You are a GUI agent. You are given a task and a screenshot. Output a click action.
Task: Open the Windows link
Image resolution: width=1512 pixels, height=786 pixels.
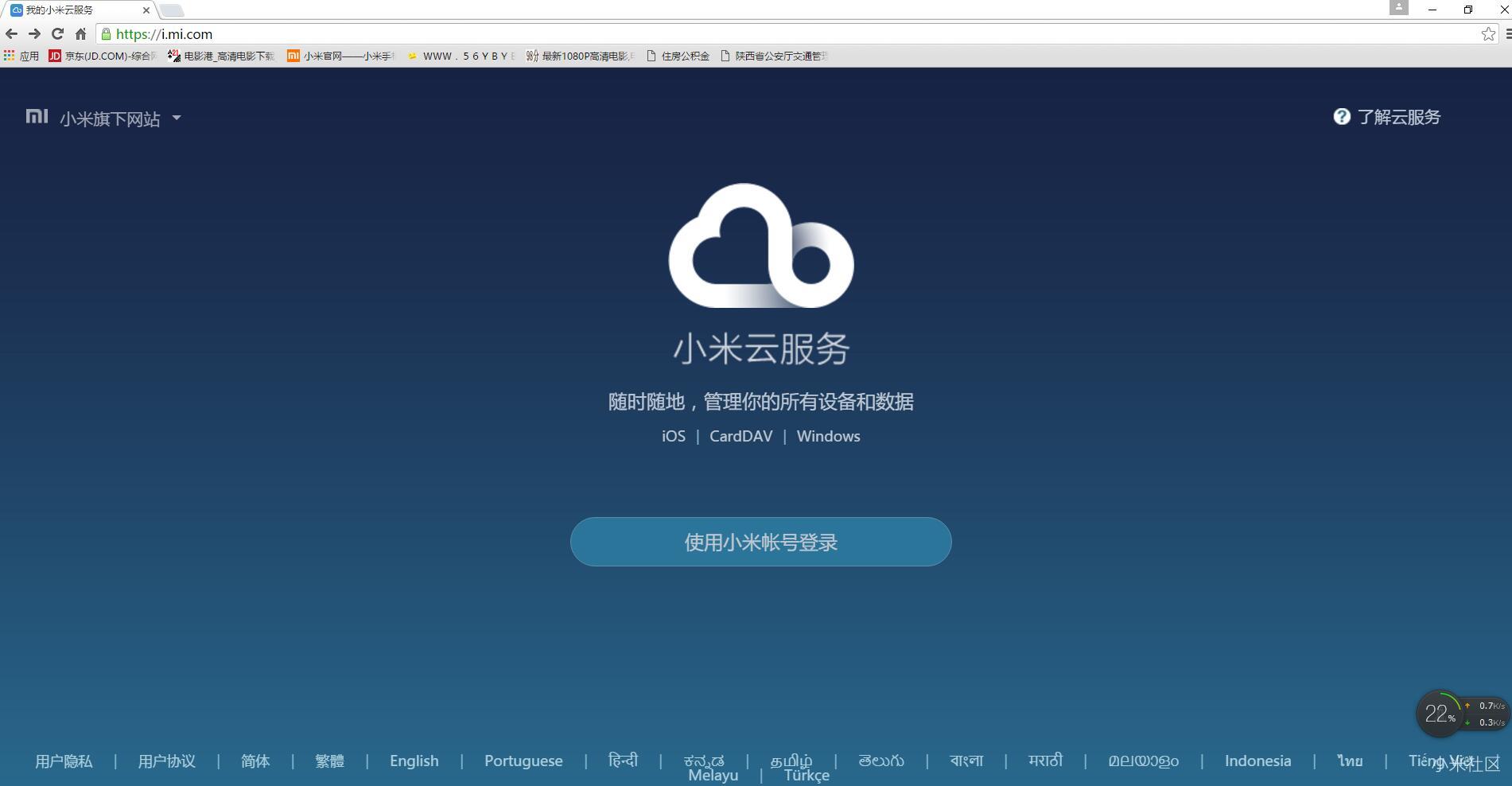coord(828,436)
